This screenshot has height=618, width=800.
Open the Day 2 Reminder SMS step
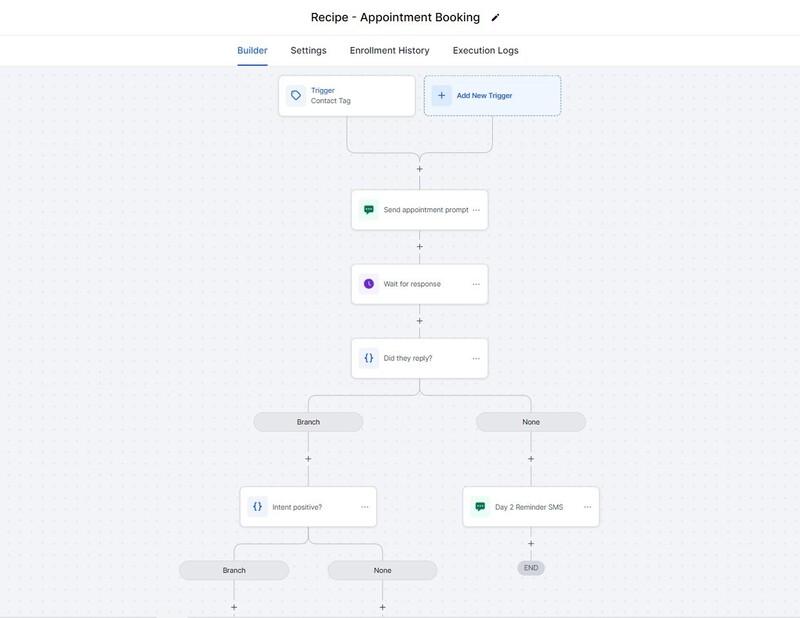pos(531,507)
